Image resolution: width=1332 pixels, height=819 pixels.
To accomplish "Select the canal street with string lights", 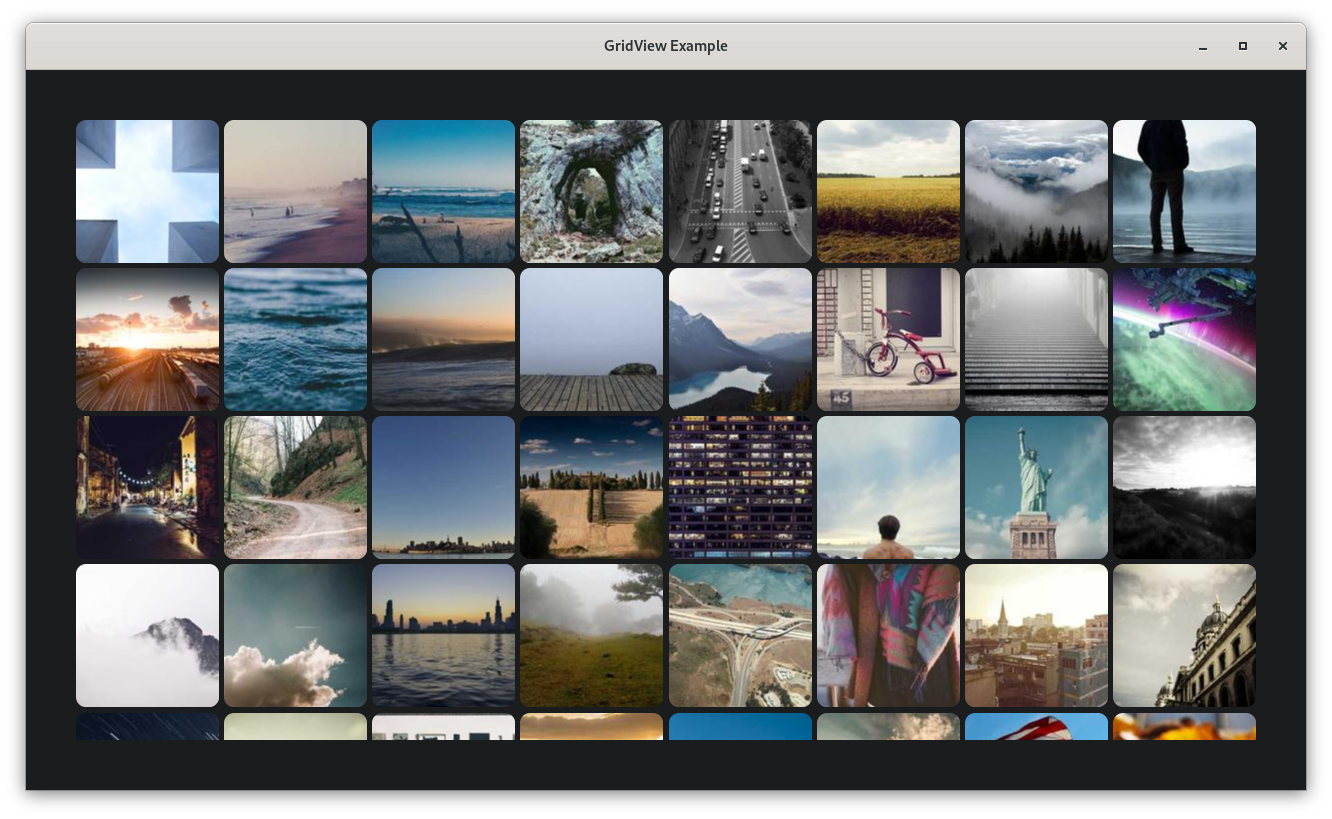I will pyautogui.click(x=147, y=487).
